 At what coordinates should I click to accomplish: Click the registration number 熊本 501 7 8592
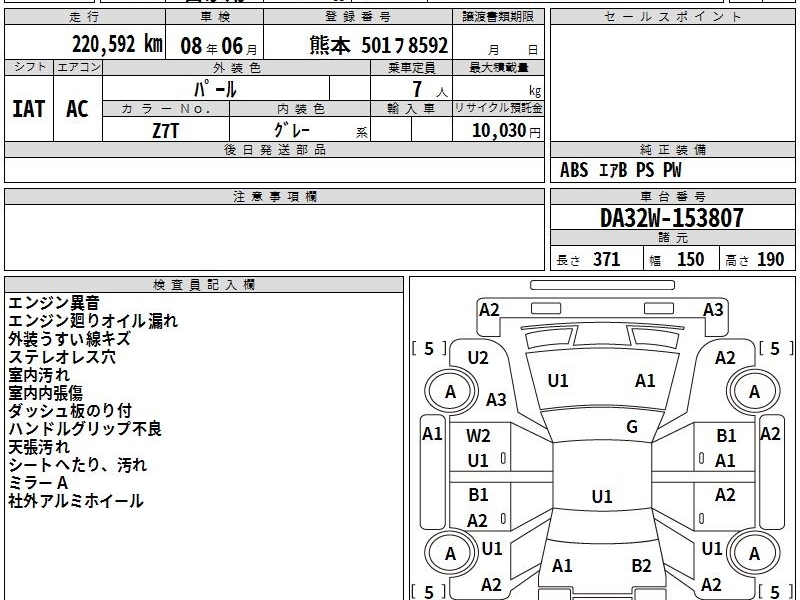[x=379, y=45]
